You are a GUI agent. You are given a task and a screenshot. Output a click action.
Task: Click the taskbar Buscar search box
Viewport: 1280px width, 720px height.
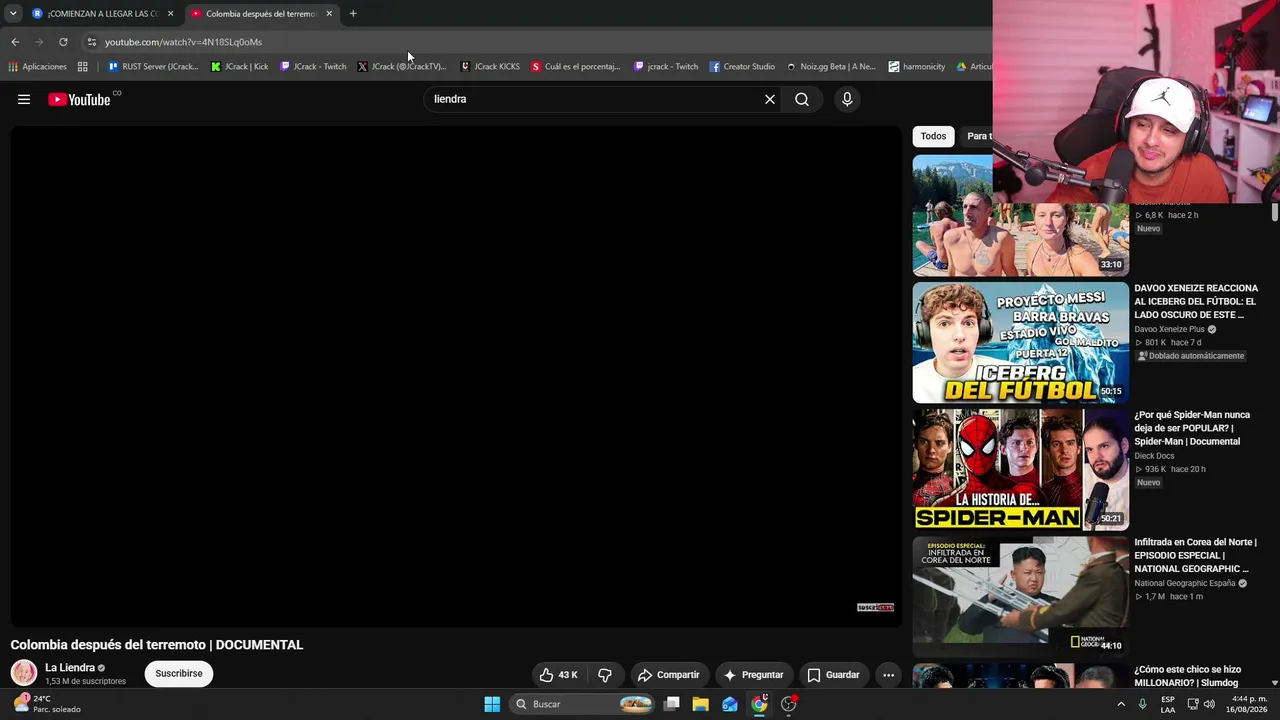pos(582,704)
